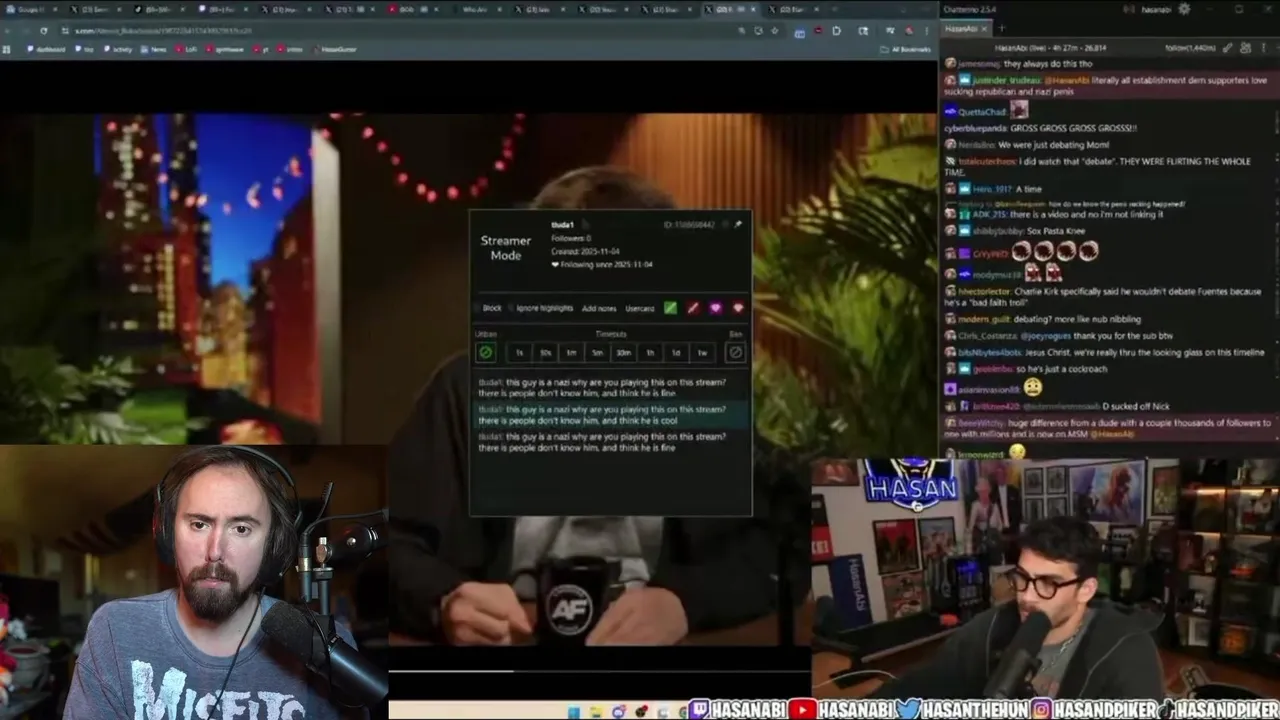
Task: Copy username icon next to tbuda1
Action: [x=585, y=224]
